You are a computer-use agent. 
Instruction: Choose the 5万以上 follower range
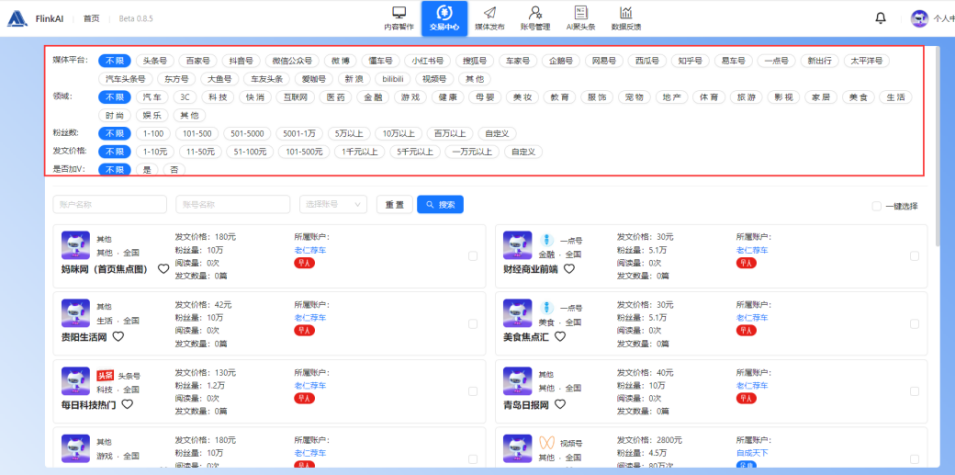click(x=348, y=133)
